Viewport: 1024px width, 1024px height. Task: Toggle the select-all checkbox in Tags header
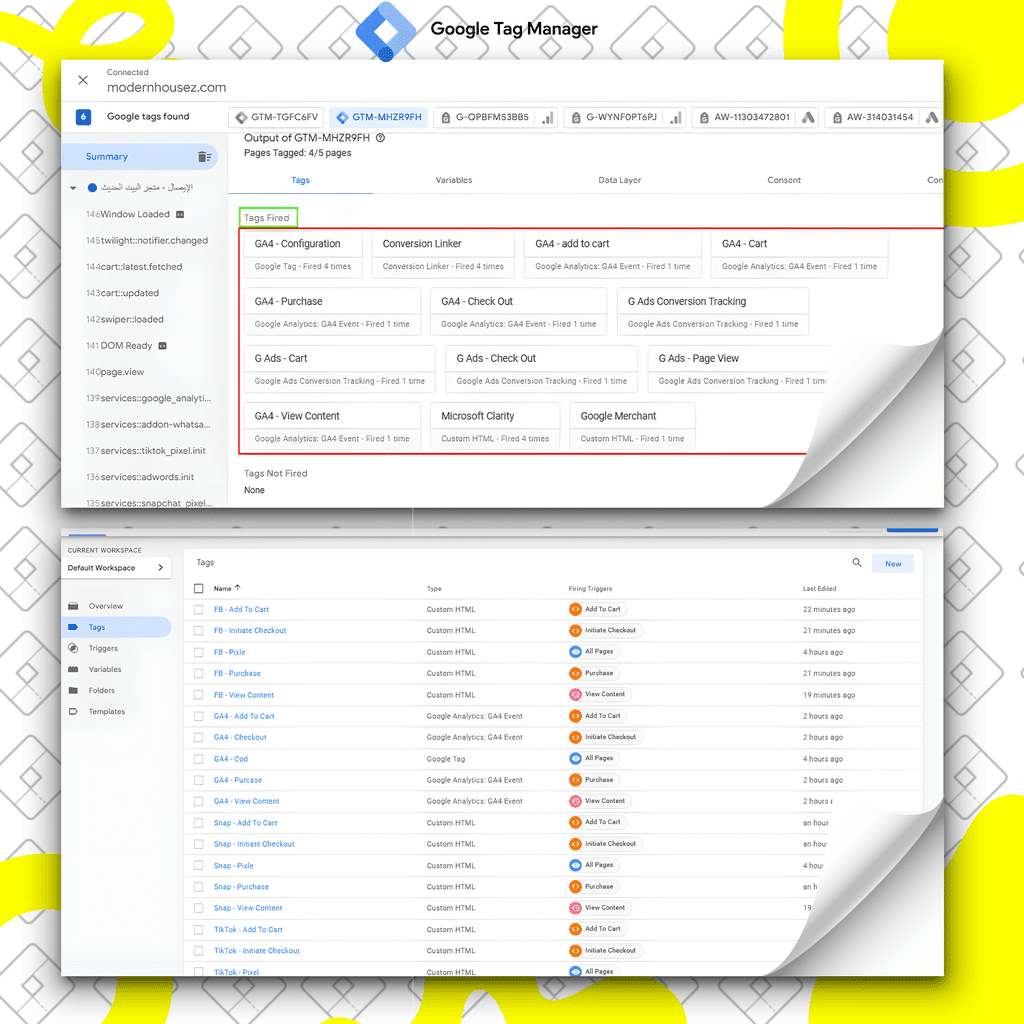click(x=199, y=588)
